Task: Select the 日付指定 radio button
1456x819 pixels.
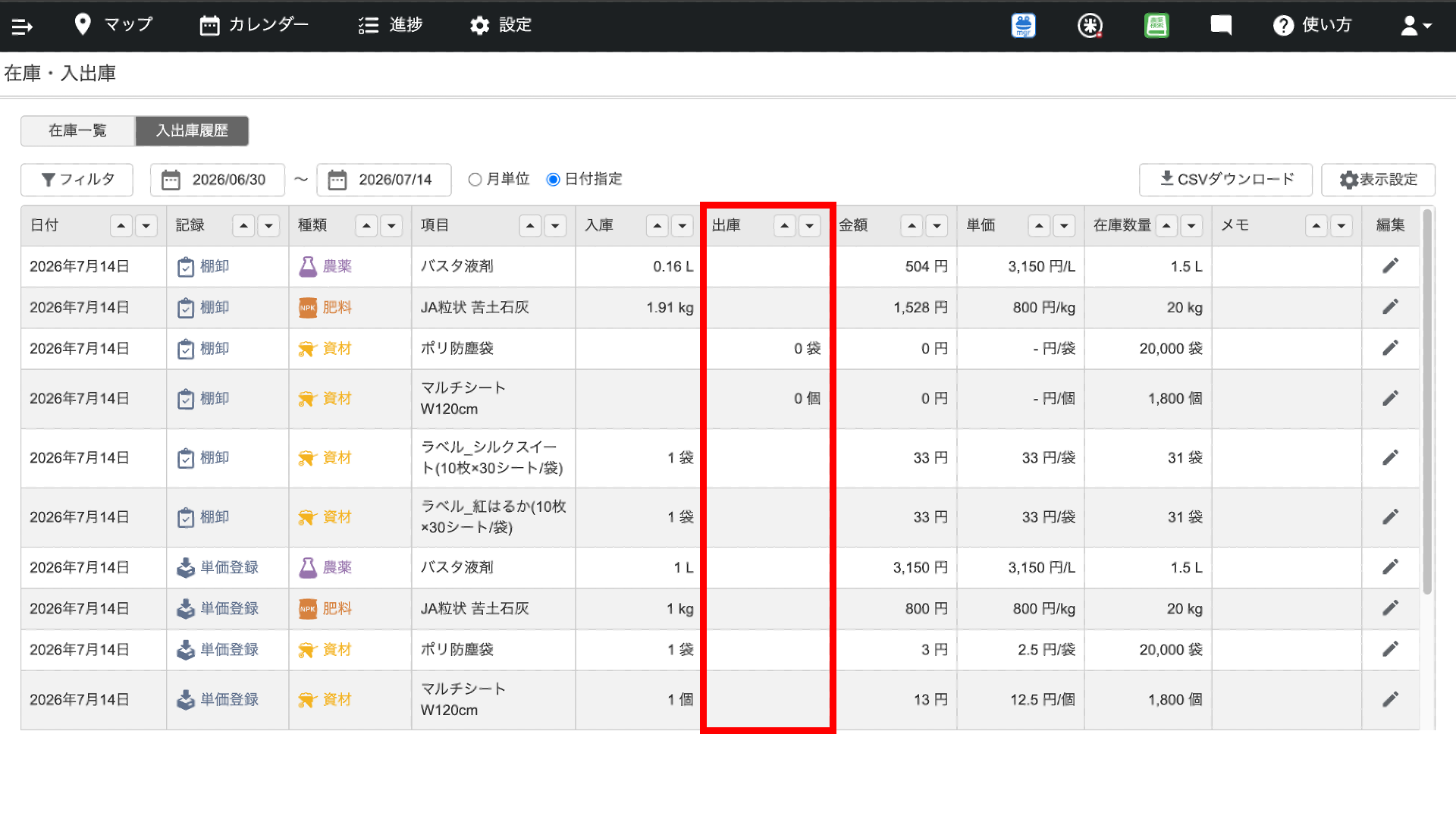Action: pyautogui.click(x=554, y=180)
